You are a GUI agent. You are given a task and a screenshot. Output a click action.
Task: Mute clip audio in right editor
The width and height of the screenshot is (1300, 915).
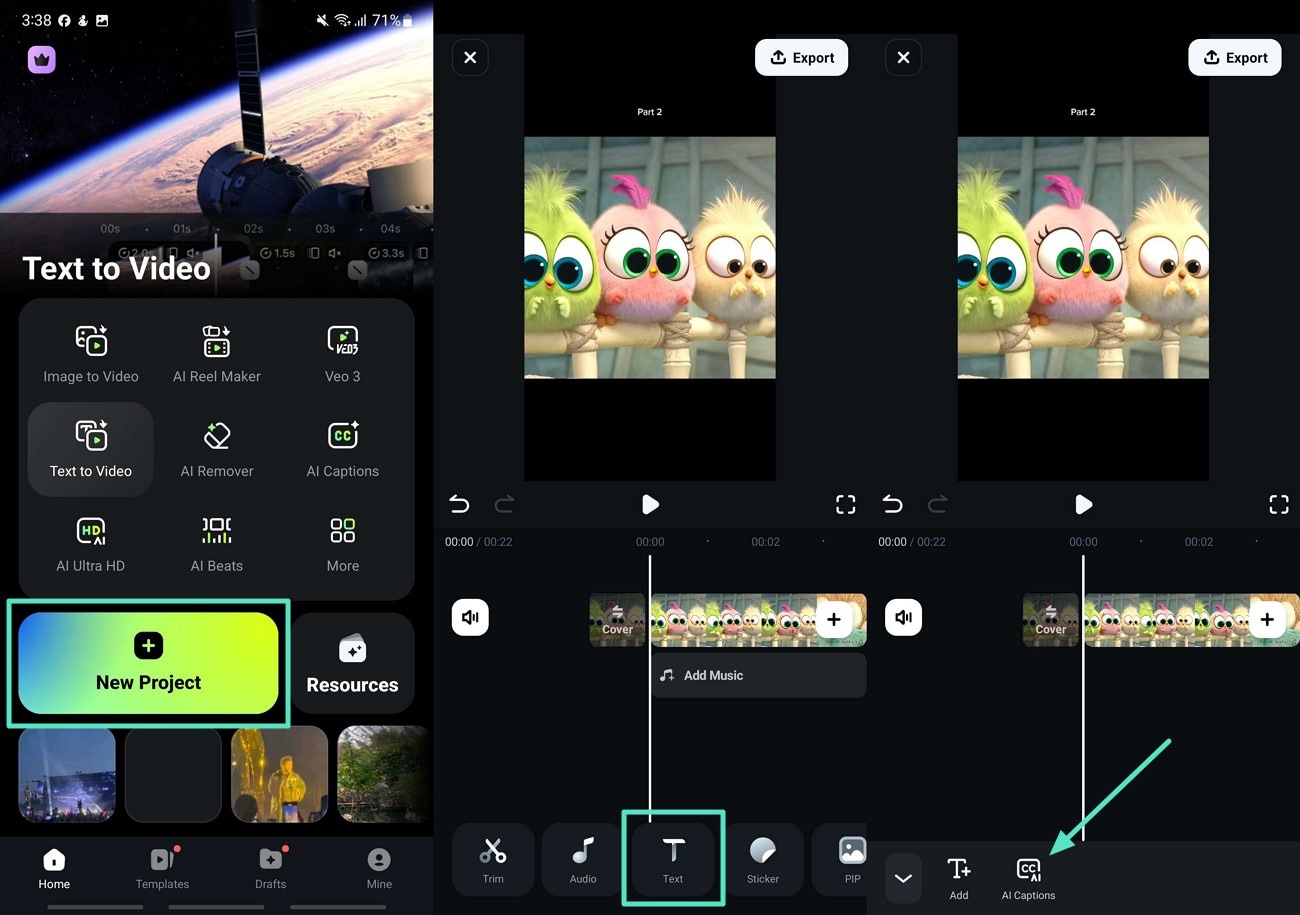[x=903, y=618]
